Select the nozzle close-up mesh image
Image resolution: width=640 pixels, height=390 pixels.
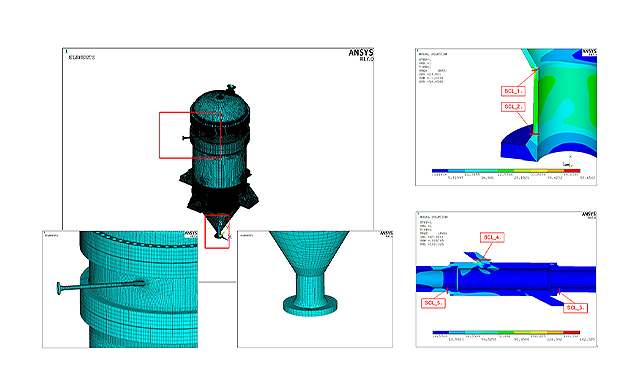click(120, 289)
